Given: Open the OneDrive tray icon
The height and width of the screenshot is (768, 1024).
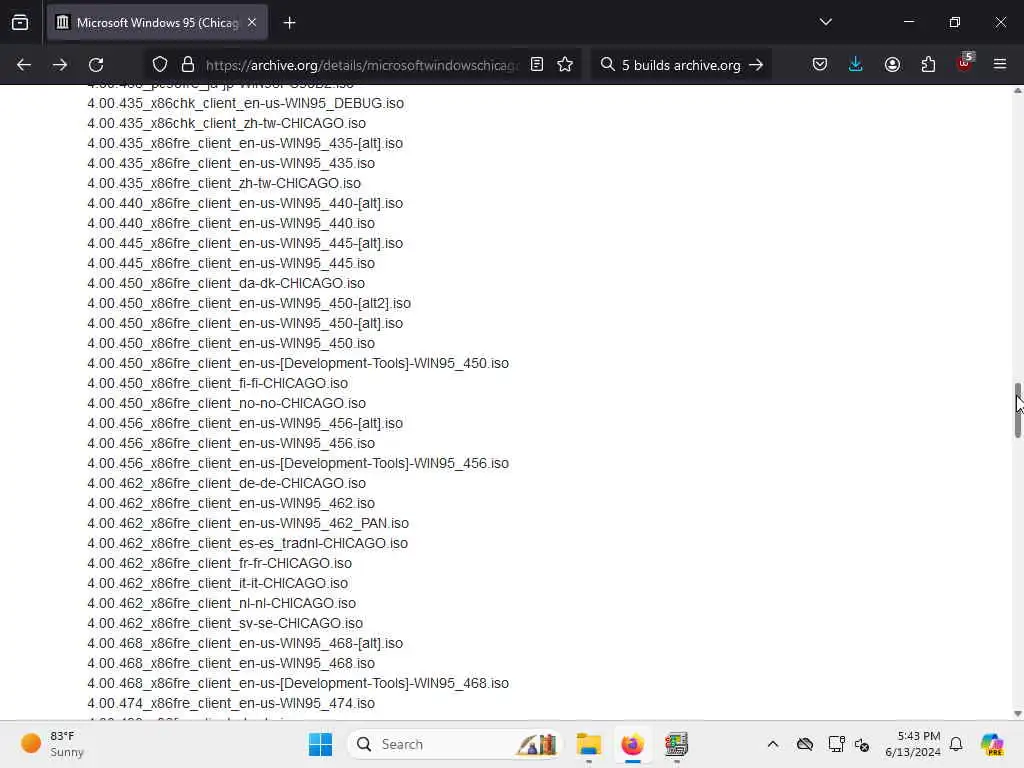Looking at the screenshot, I should [805, 744].
